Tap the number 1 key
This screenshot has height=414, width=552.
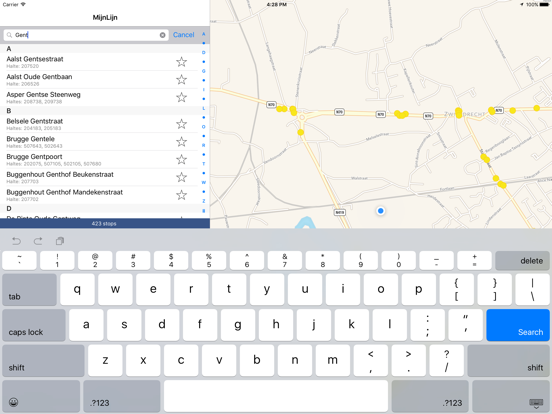(x=57, y=261)
